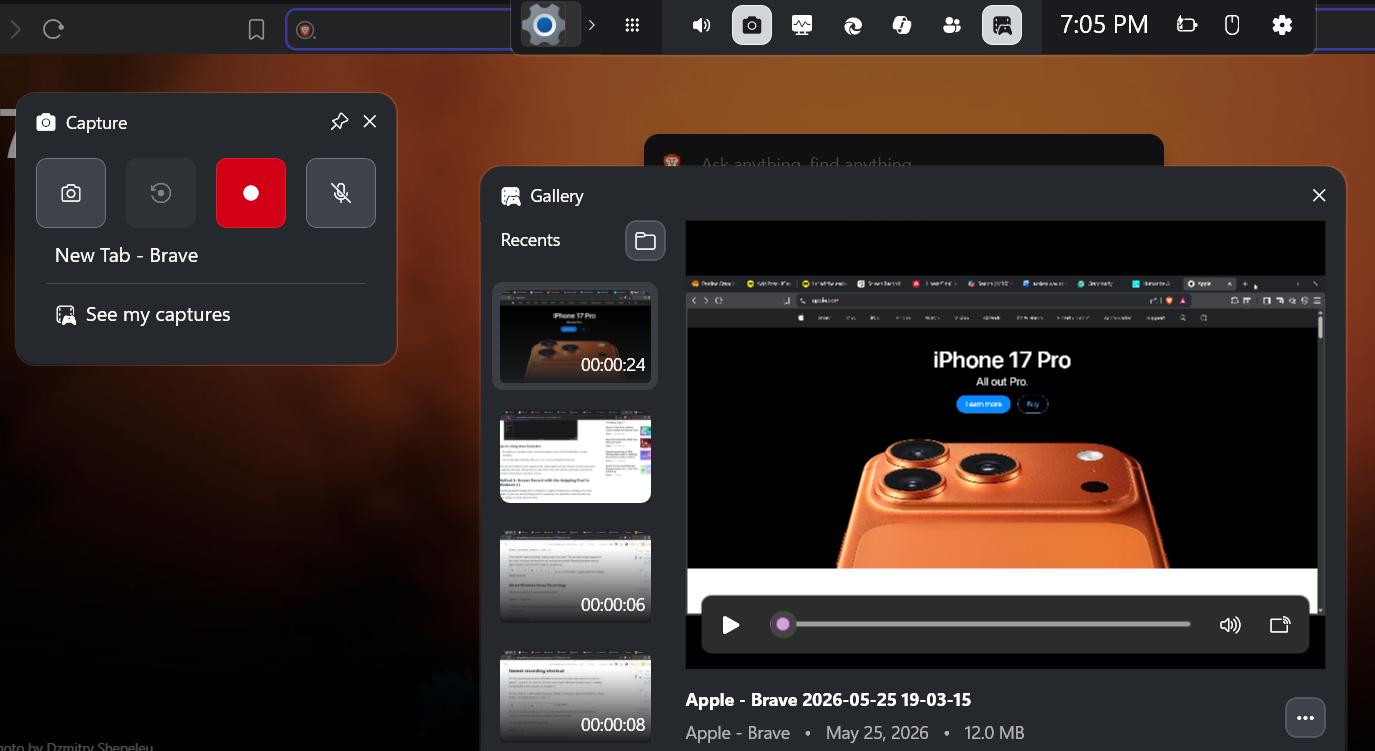Click the purple playhead knob
Screen dimensions: 1375x751
[783, 624]
